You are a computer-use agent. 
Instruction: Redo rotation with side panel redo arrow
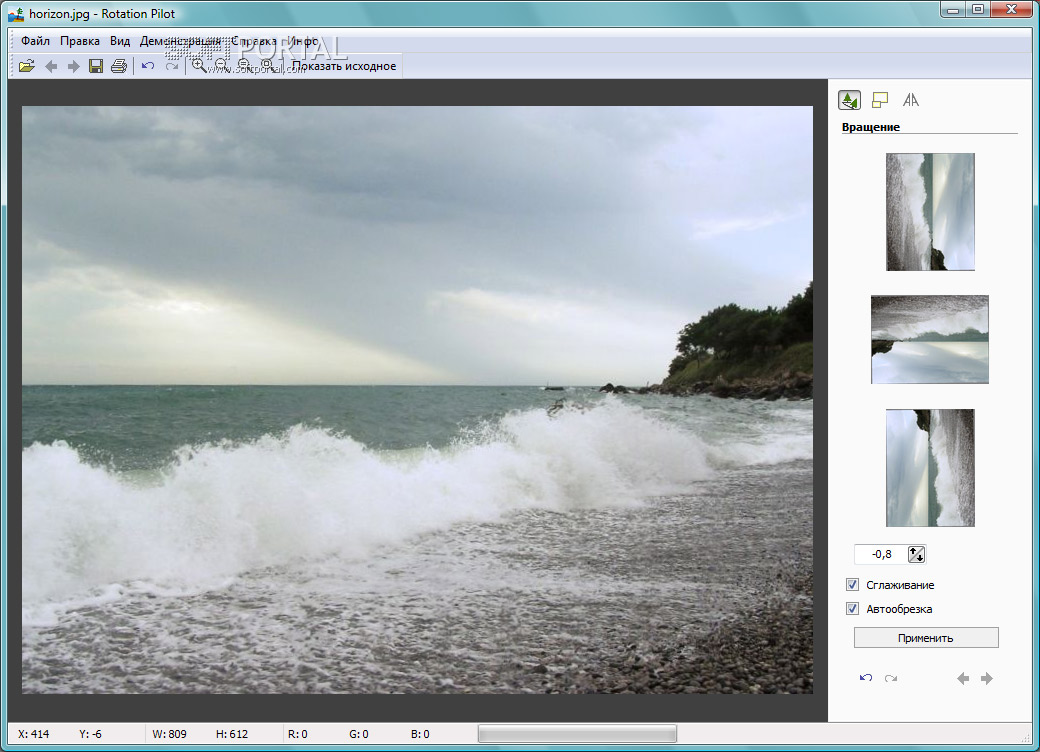coord(891,678)
